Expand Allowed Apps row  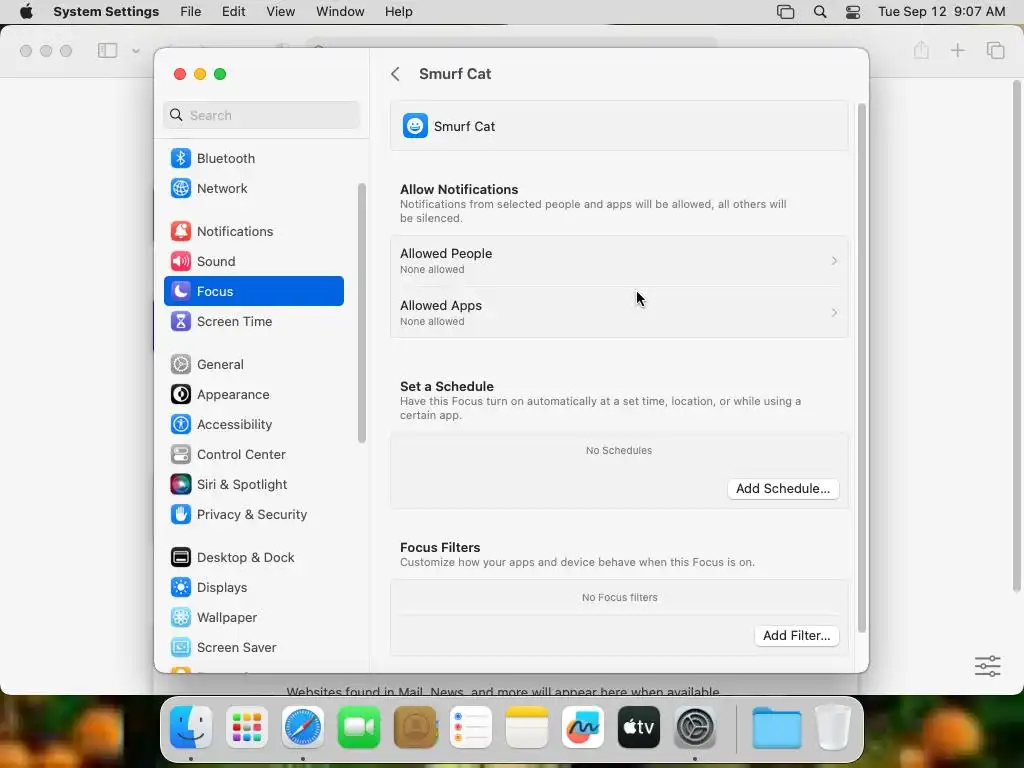619,313
